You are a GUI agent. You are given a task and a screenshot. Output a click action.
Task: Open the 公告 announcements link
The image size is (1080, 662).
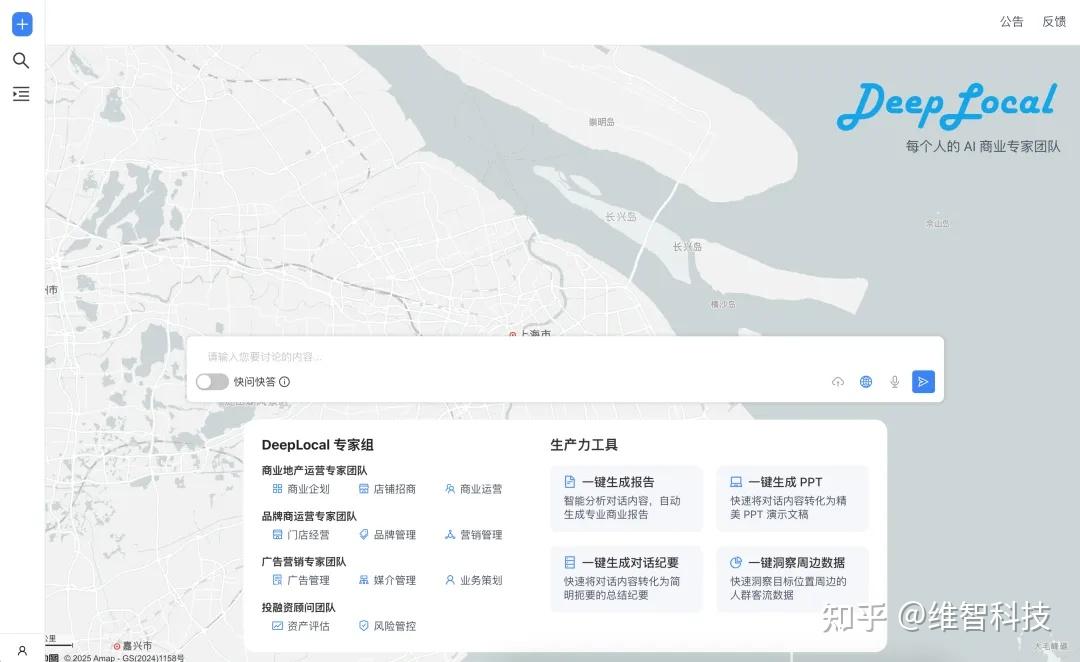[x=1011, y=21]
